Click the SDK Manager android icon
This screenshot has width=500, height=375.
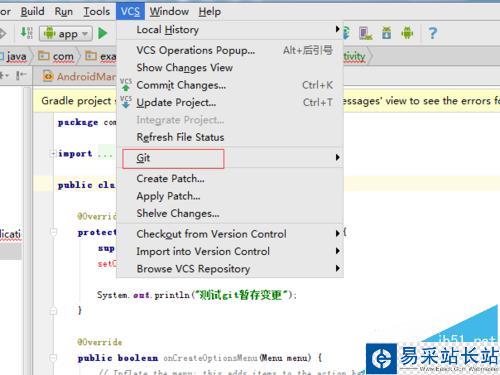[386, 33]
